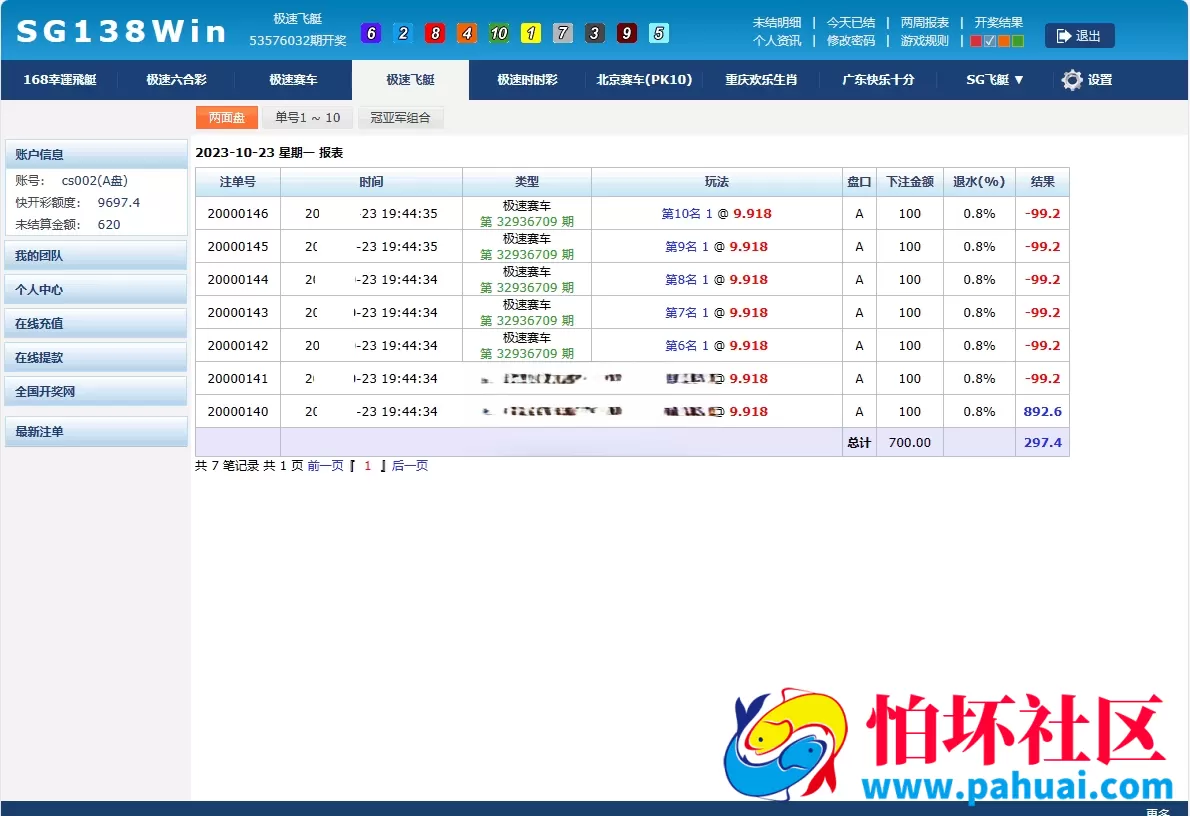The image size is (1190, 816).
Task: Select the green theme color swatch
Action: point(1018,41)
